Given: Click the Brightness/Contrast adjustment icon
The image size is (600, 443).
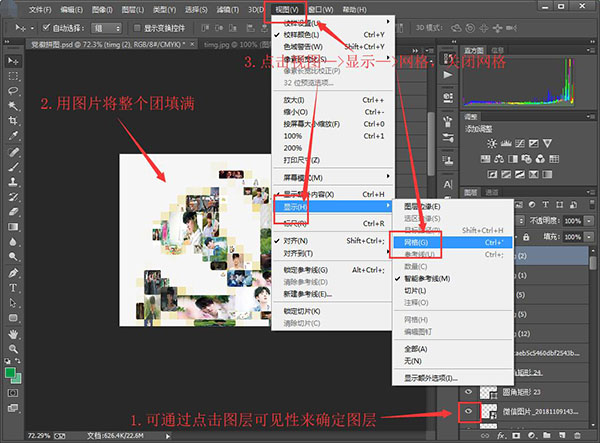Looking at the screenshot, I should coord(492,143).
